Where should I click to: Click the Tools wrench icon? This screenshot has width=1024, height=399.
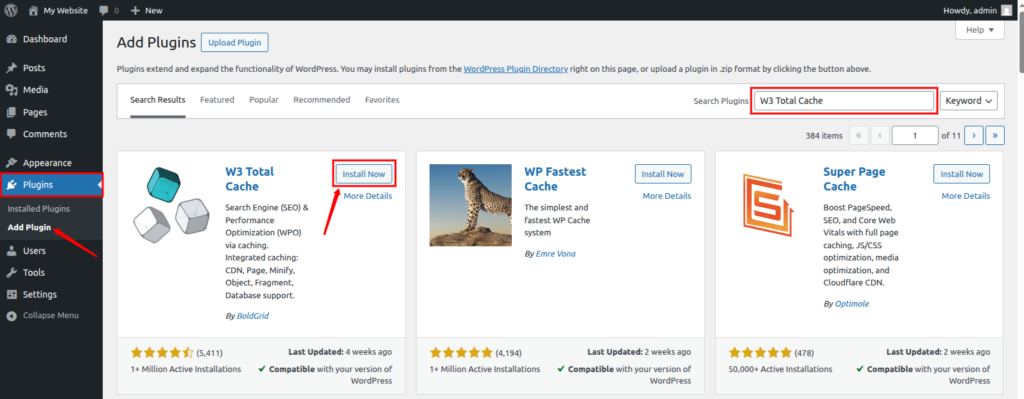pos(11,272)
